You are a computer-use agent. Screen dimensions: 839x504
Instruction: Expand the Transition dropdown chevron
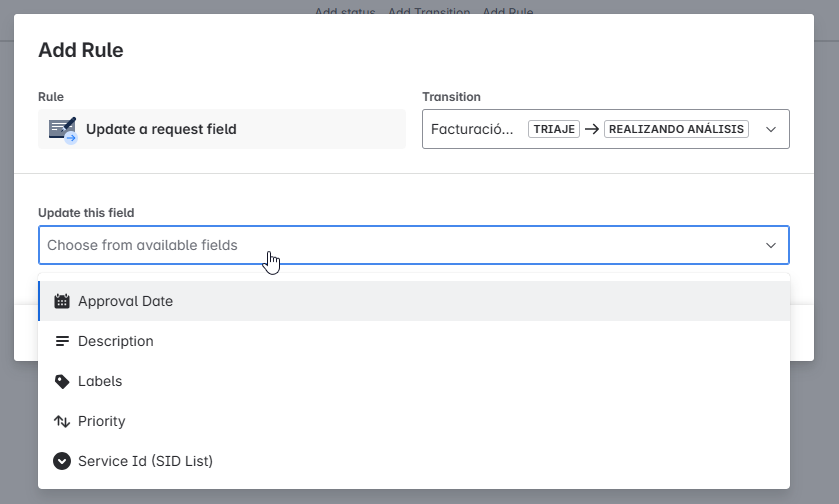(x=770, y=129)
